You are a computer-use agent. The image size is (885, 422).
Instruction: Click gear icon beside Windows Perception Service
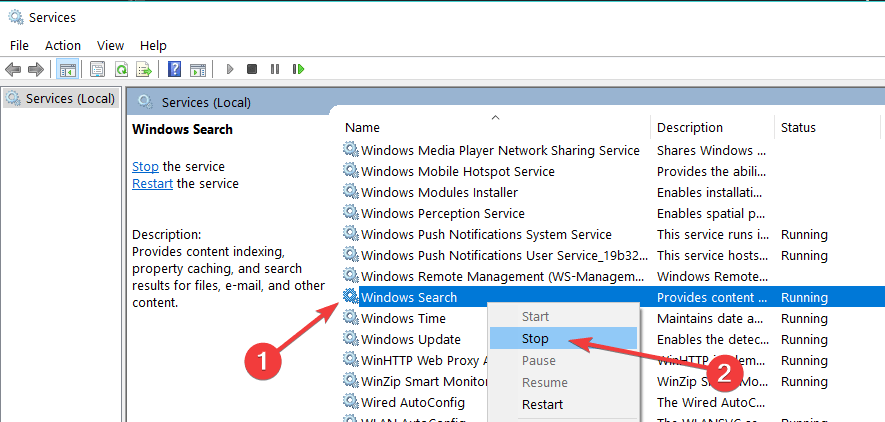coord(351,213)
